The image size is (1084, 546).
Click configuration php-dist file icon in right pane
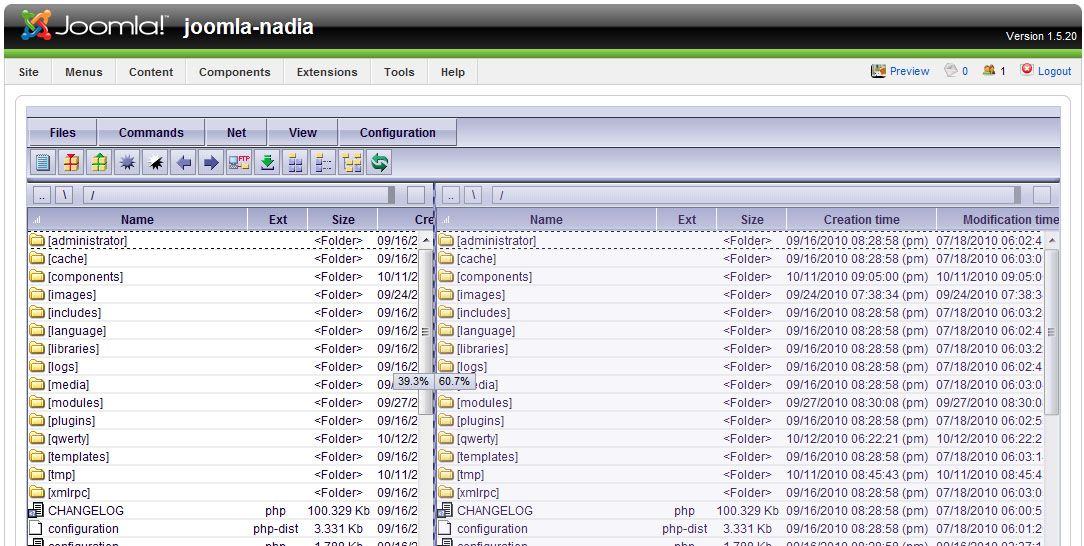[446, 528]
